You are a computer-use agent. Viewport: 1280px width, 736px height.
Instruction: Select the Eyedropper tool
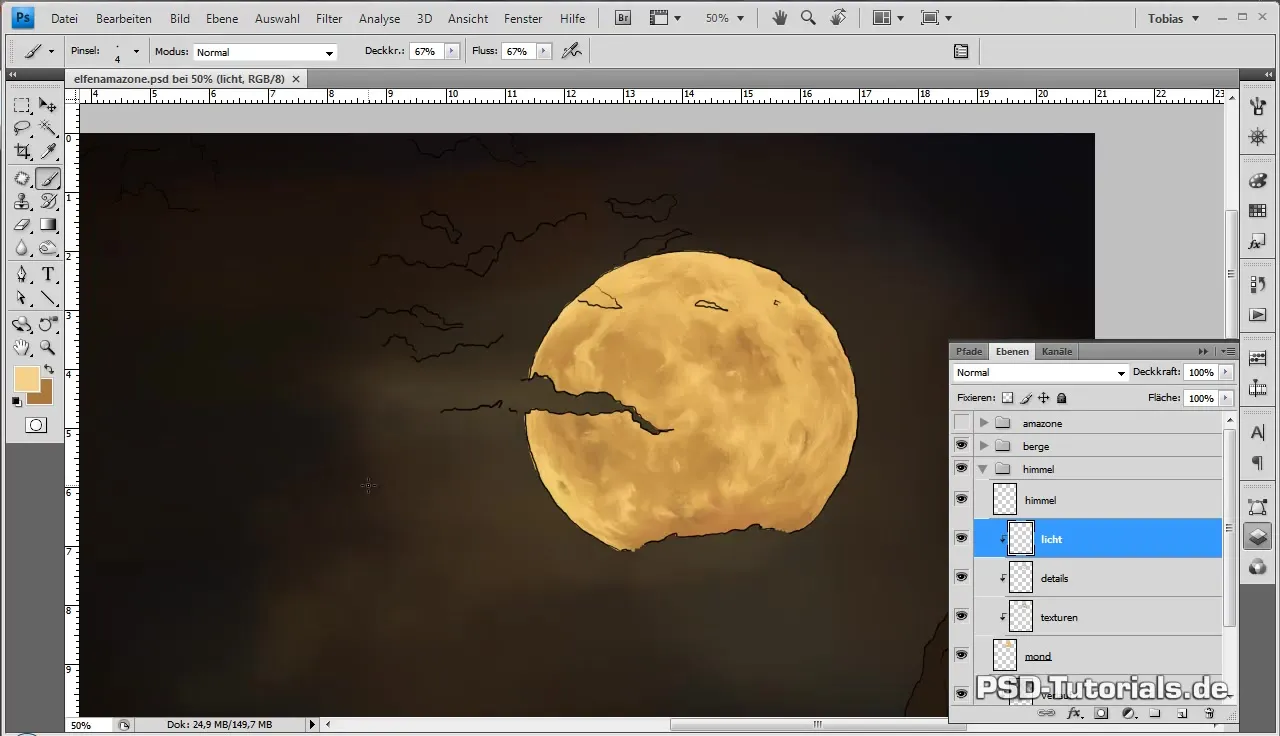[47, 152]
